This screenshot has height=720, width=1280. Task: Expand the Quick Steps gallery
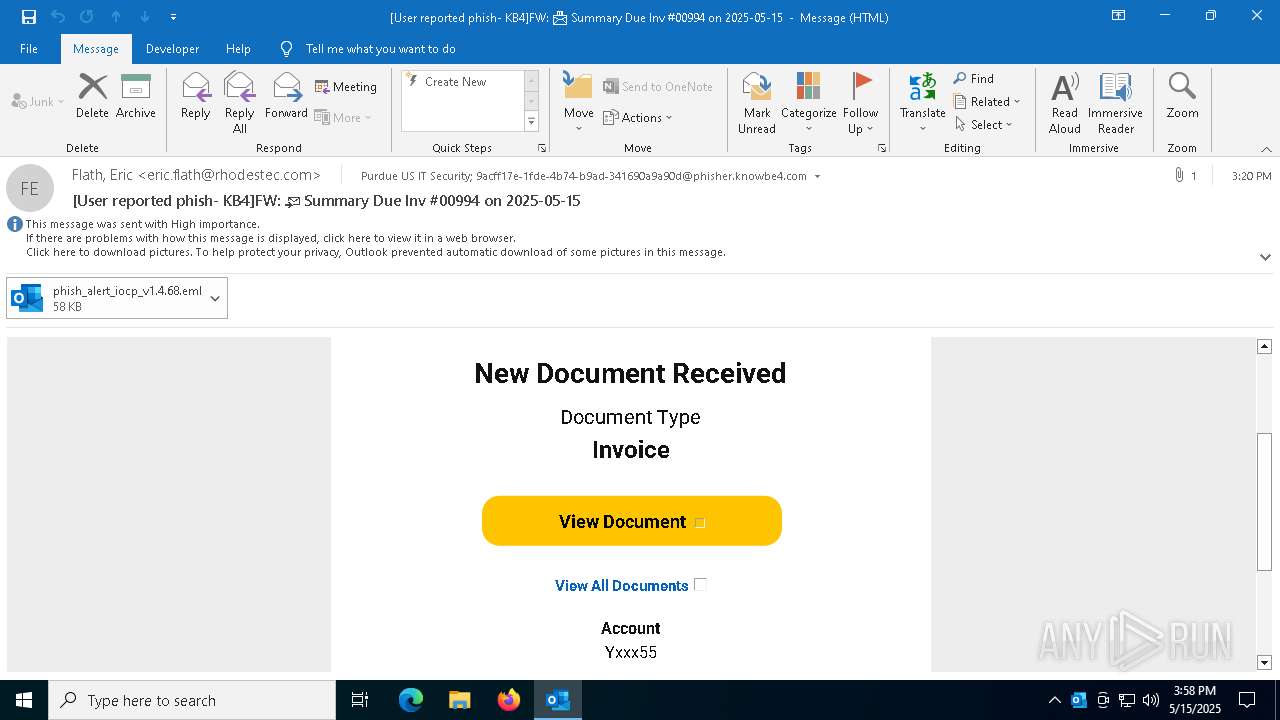pos(531,122)
